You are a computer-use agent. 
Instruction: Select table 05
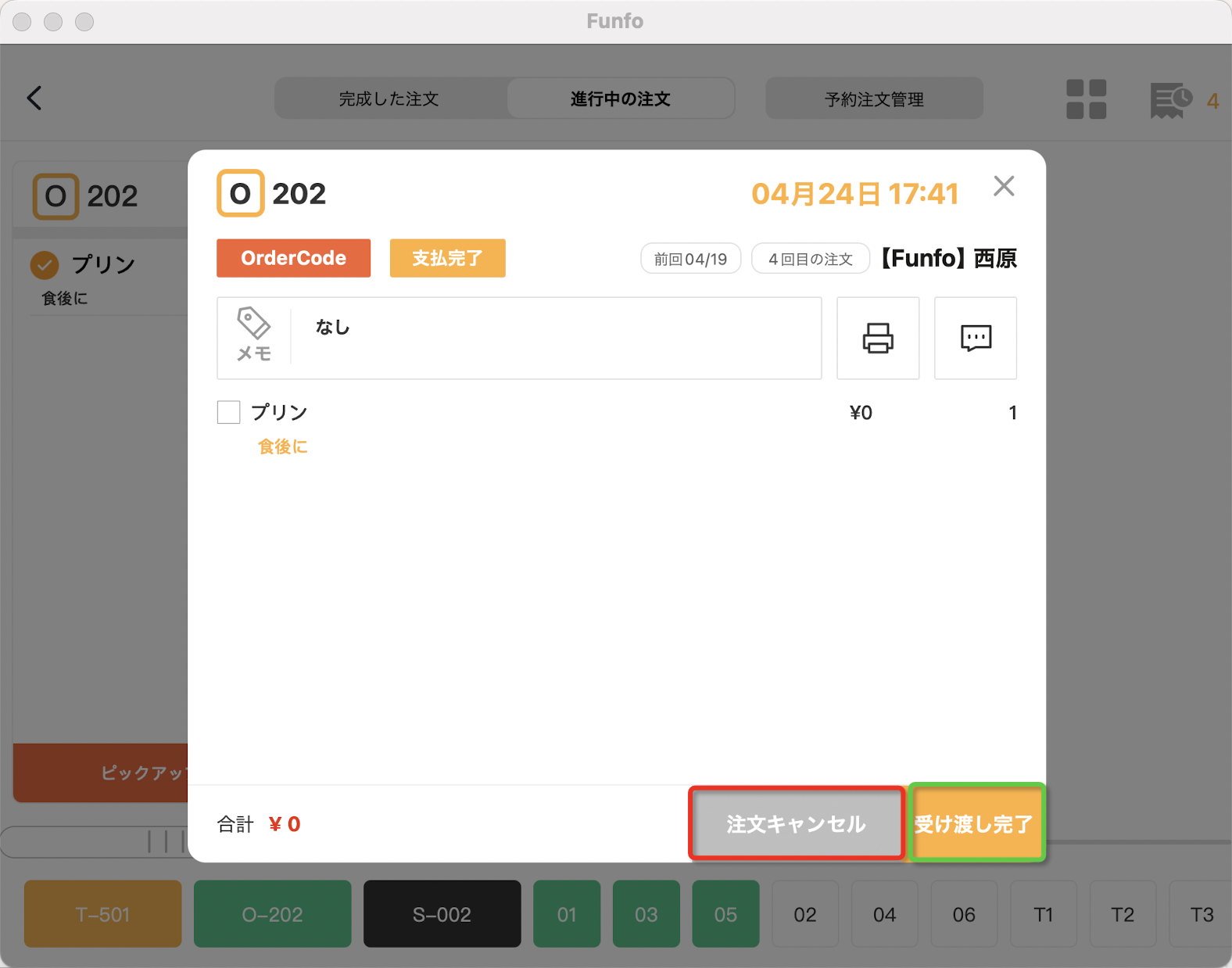[725, 914]
